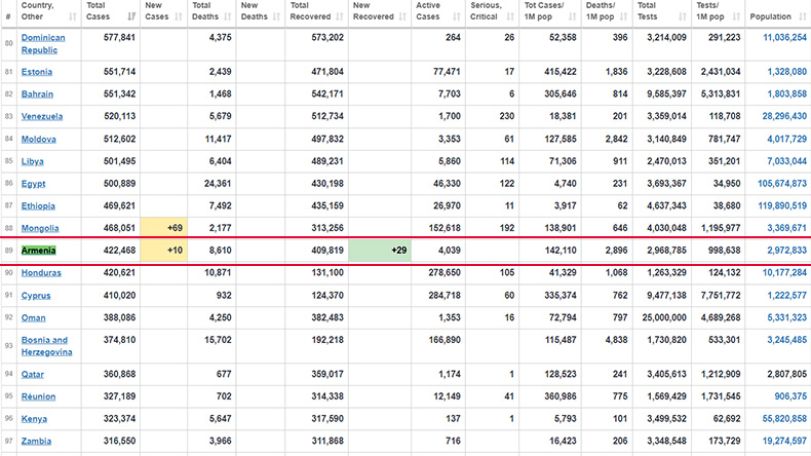
Task: Click Armenia's yellow +10 new cases cell
Action: click(164, 250)
